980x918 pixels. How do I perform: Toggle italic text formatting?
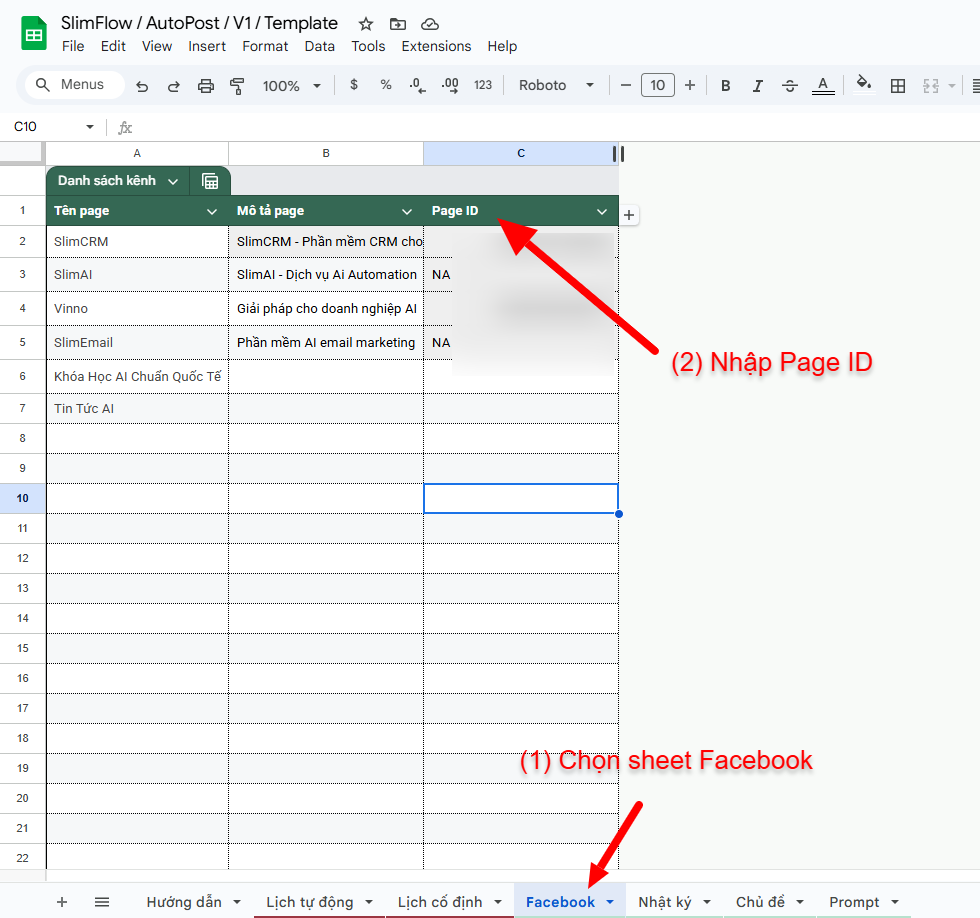[757, 86]
